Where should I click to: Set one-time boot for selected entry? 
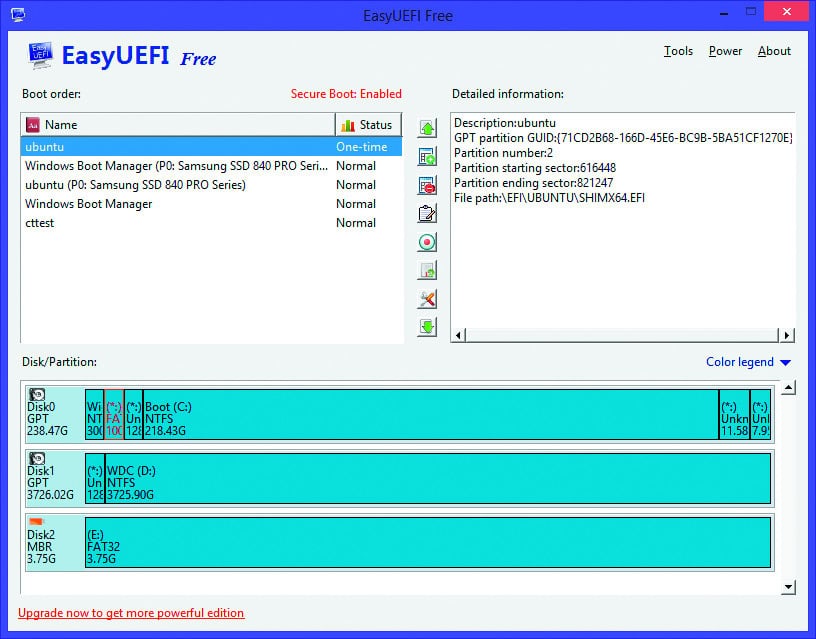tap(425, 241)
